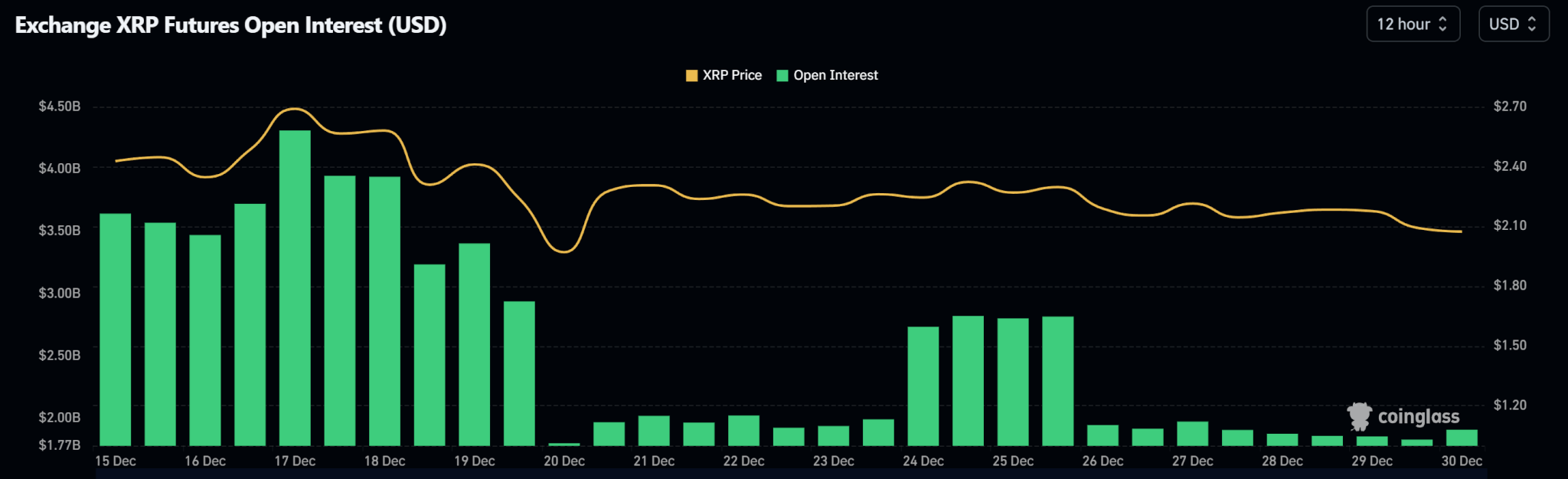Screen dimensions: 1568x479
Task: Click the up-down chevron beside 12 hour
Action: pos(1442,25)
